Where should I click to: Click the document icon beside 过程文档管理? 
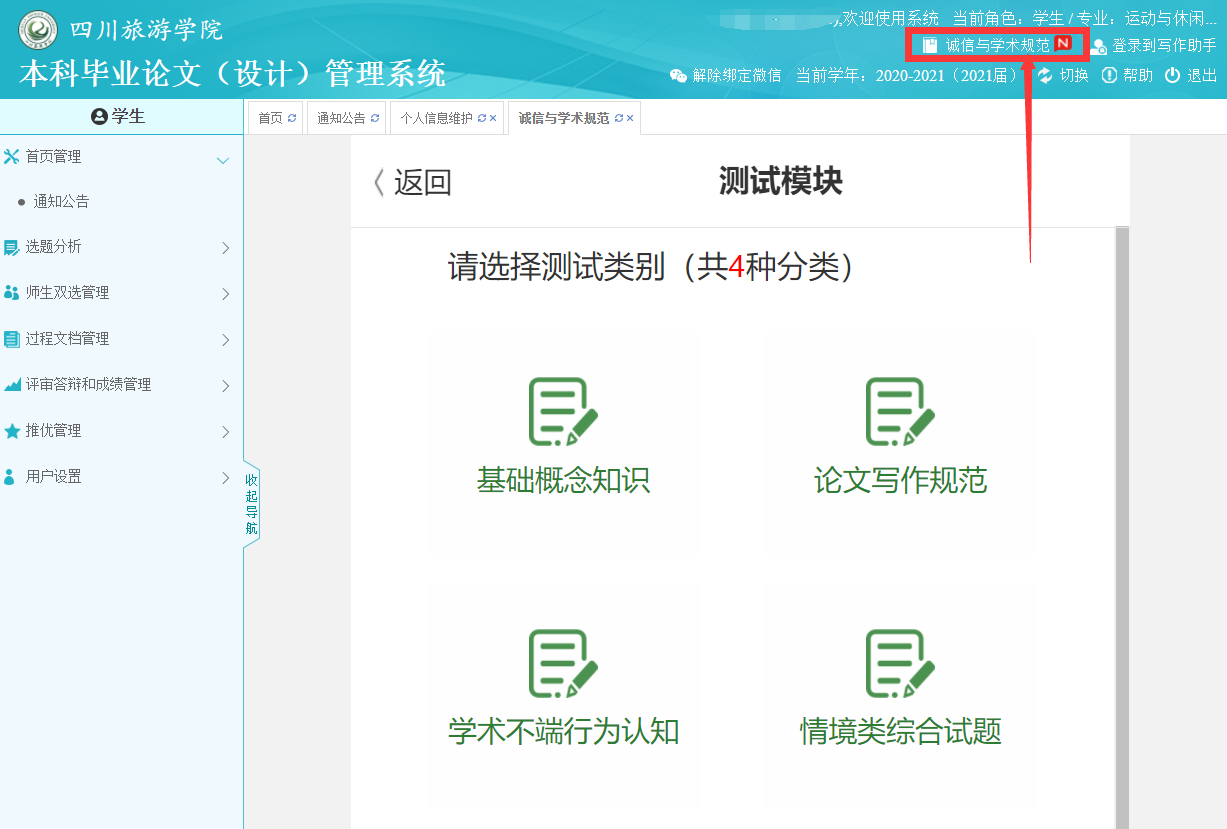pyautogui.click(x=12, y=339)
